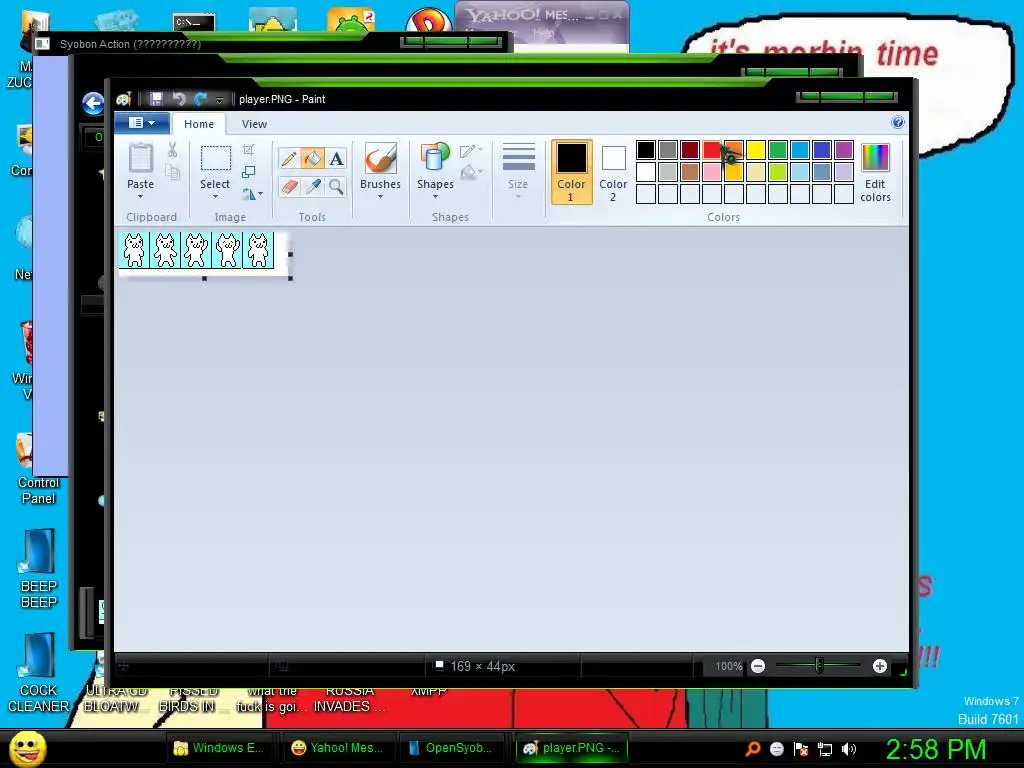
Task: Pick the purple color swatch
Action: click(844, 150)
